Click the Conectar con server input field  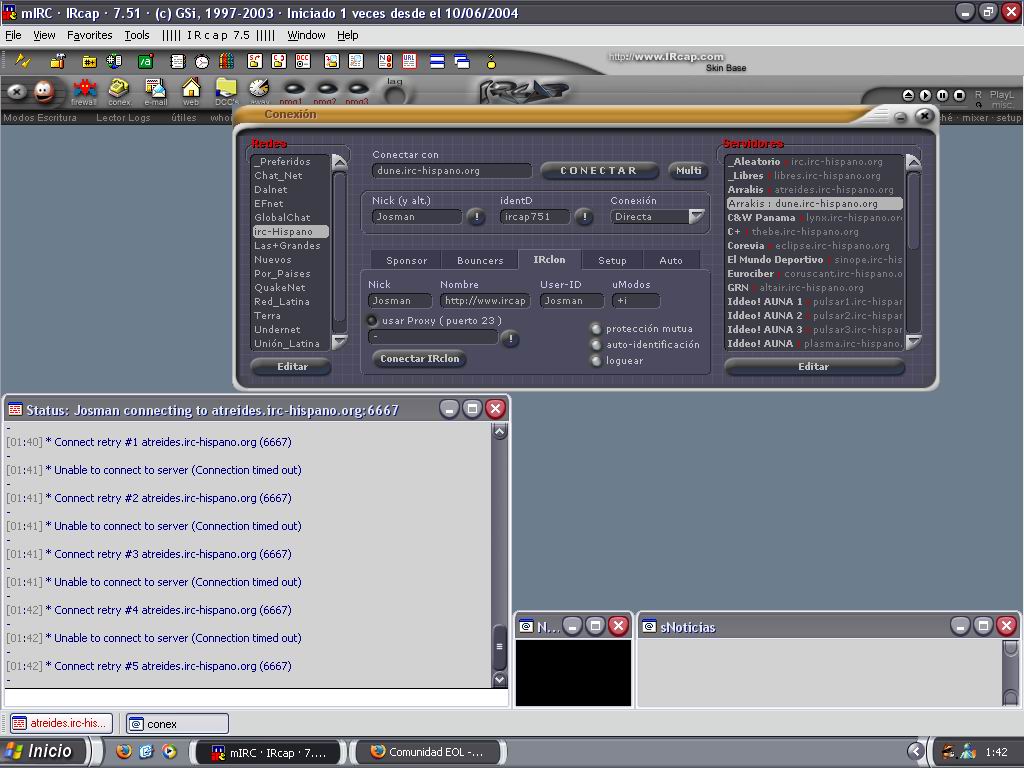point(451,170)
